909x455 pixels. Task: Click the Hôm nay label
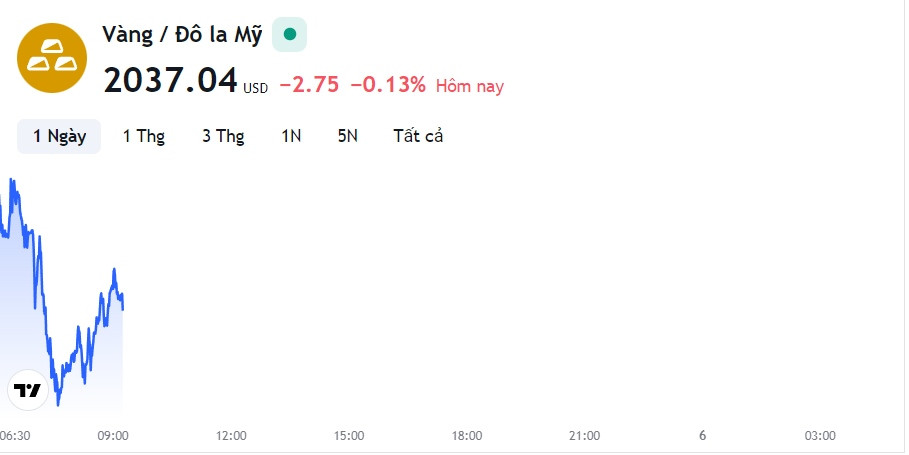pyautogui.click(x=470, y=86)
